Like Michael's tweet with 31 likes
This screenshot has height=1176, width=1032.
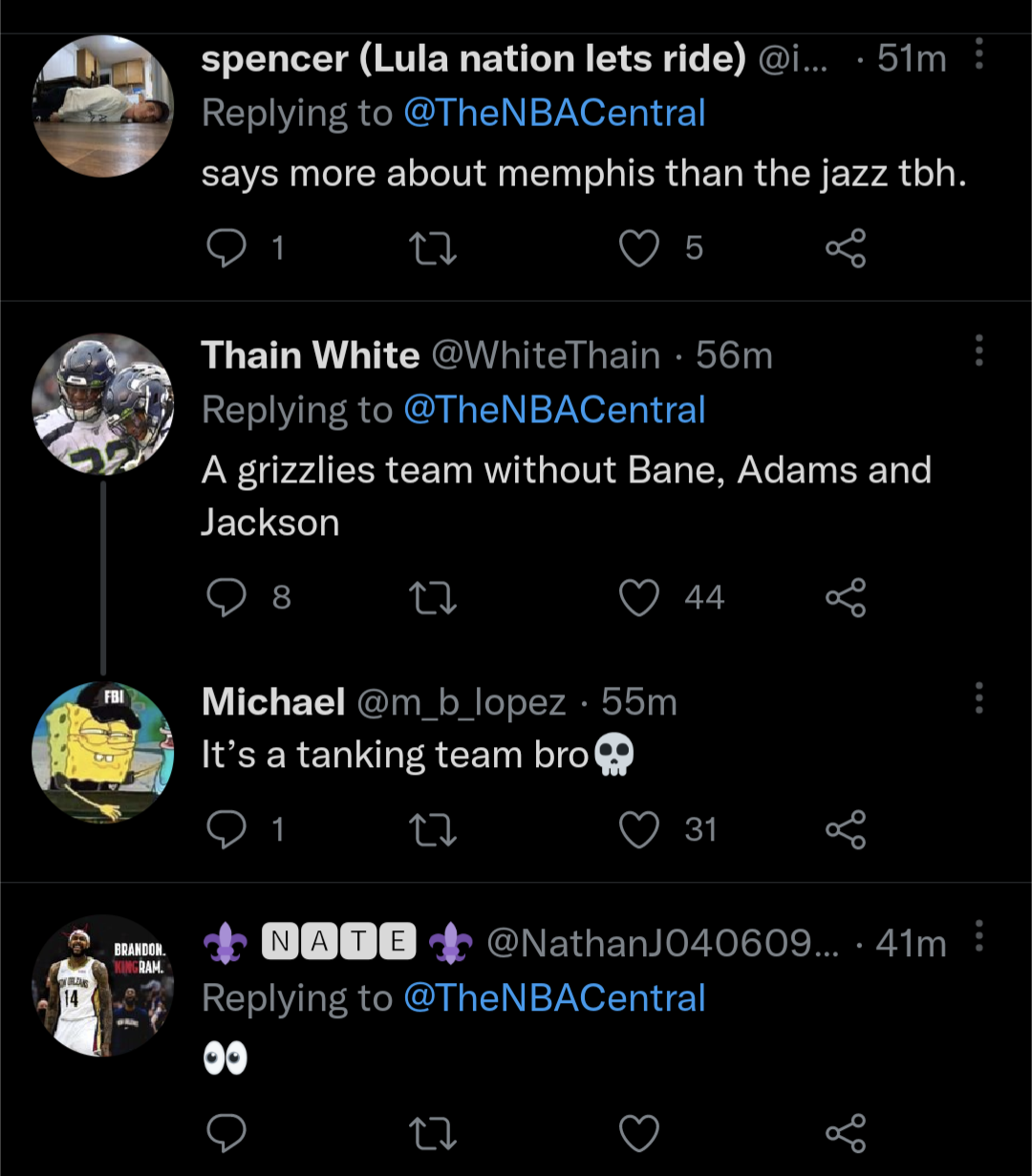point(639,829)
